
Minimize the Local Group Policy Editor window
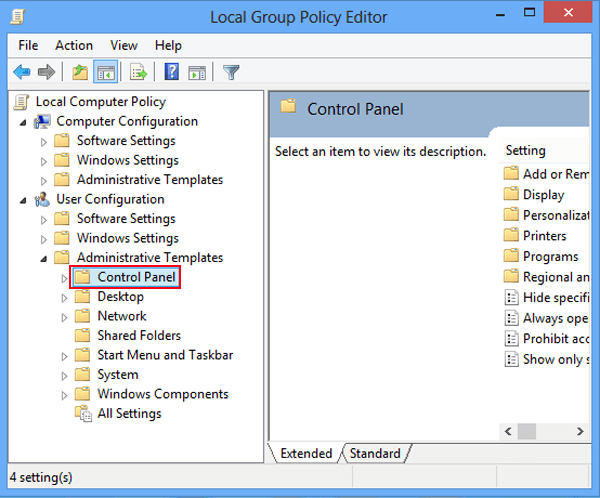(x=500, y=15)
